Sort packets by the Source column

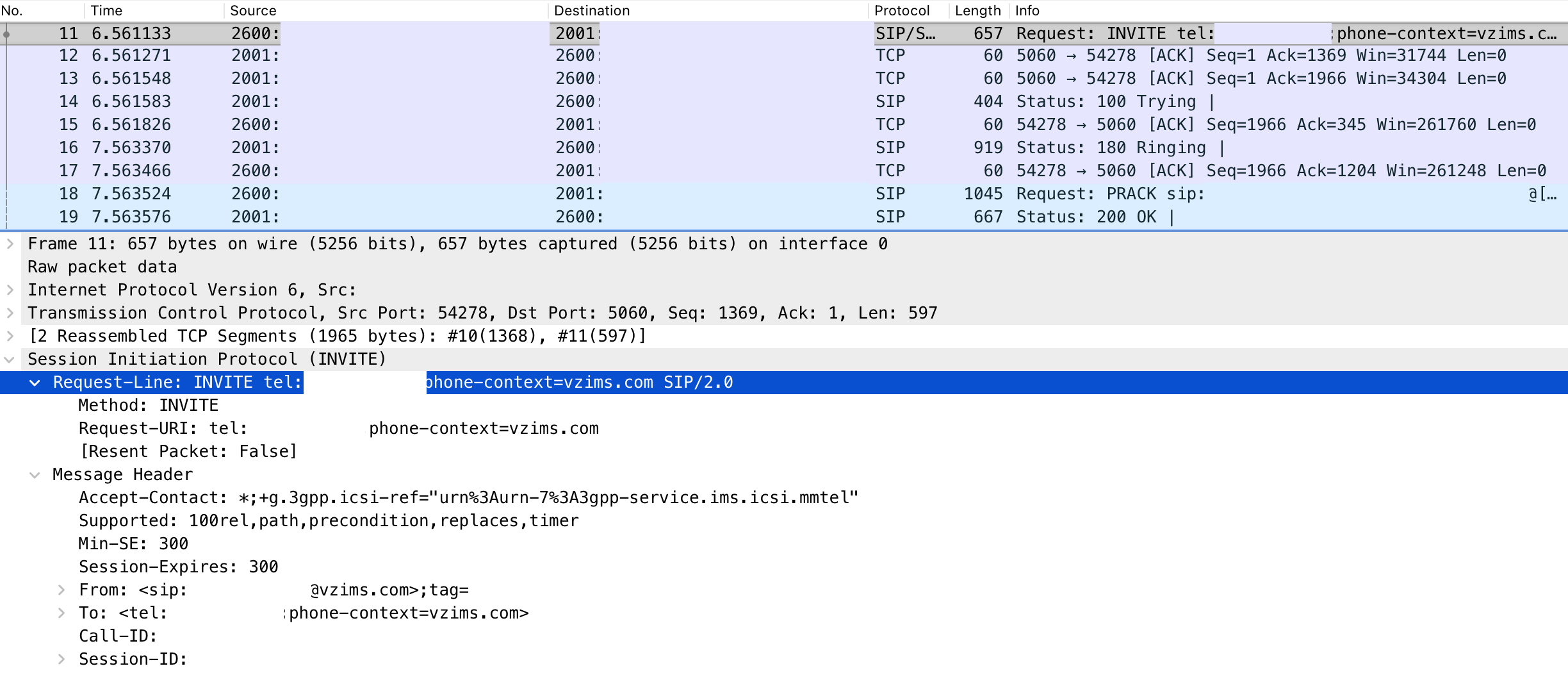(x=386, y=11)
